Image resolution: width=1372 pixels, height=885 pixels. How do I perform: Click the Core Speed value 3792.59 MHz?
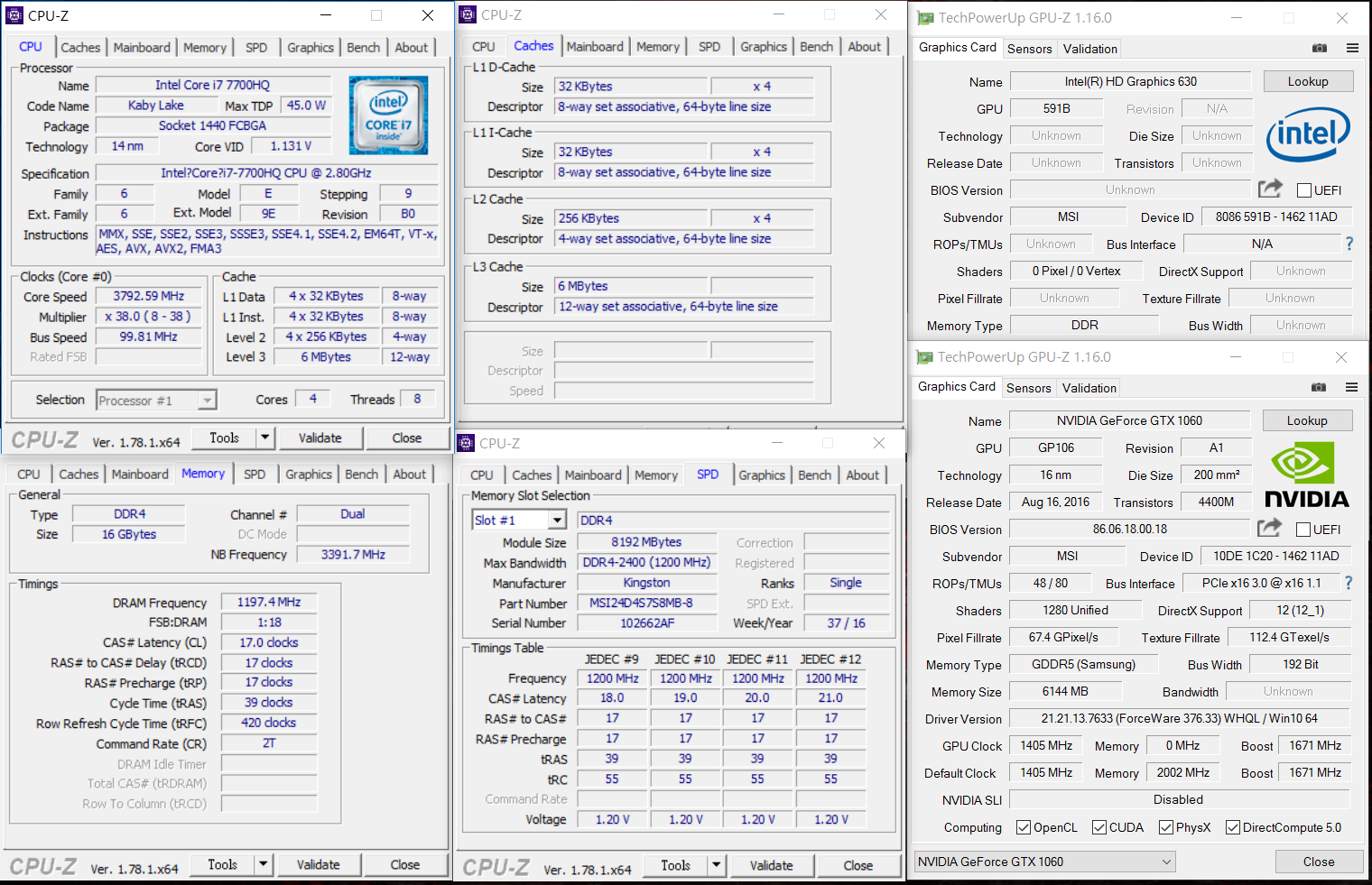[x=149, y=296]
